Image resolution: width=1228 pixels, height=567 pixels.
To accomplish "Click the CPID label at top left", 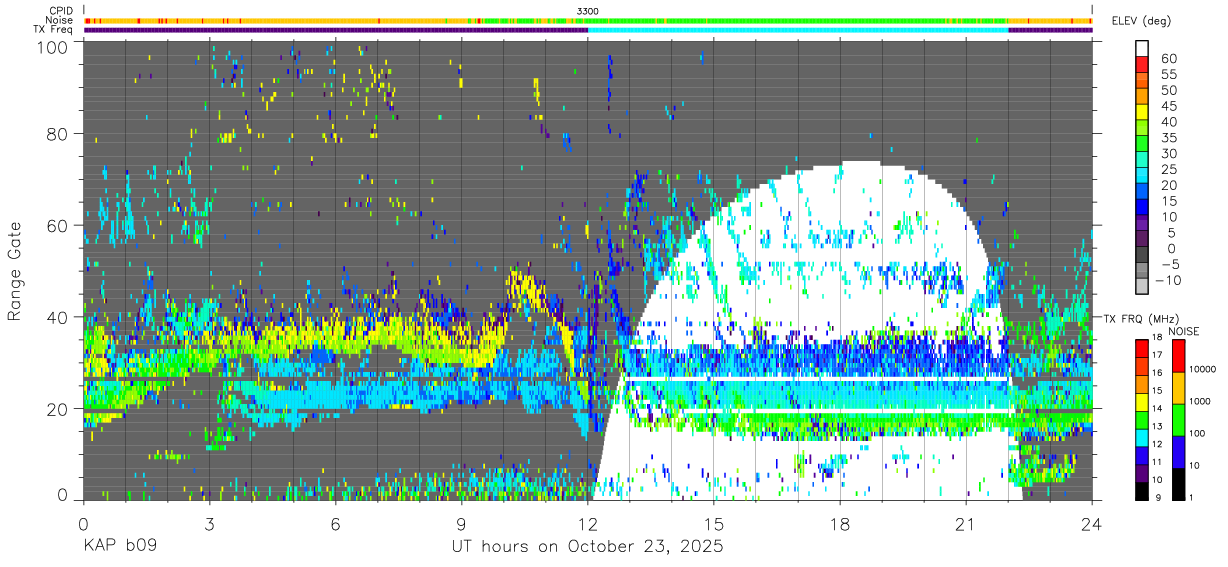I will tap(61, 10).
